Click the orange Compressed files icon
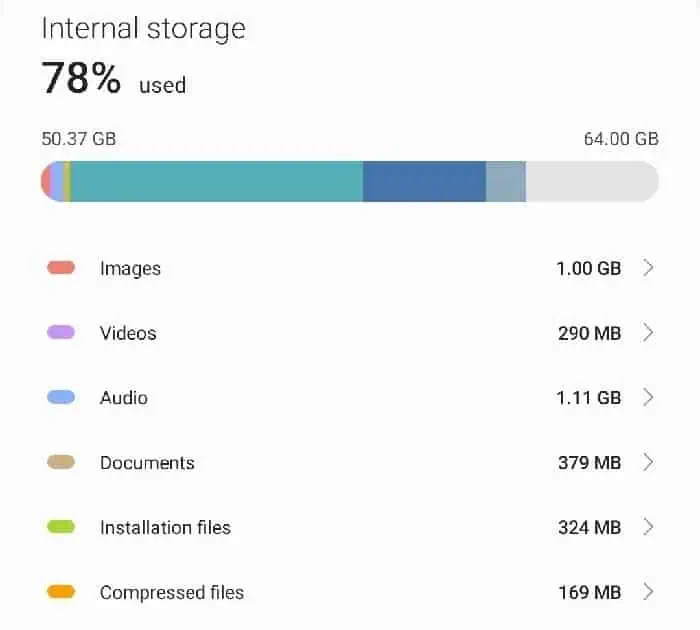 tap(61, 592)
